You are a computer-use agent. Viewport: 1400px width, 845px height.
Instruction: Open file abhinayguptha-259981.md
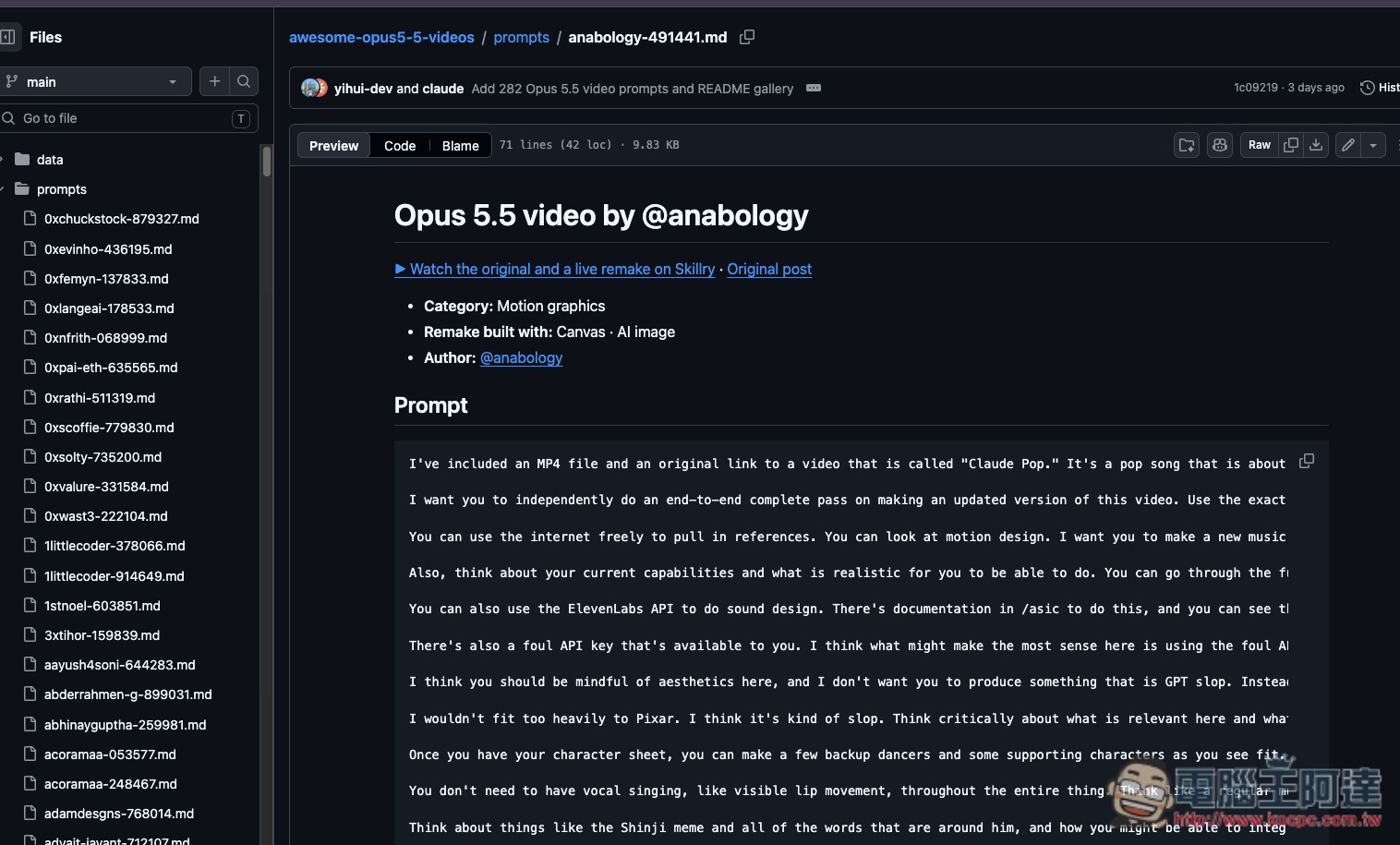click(126, 725)
